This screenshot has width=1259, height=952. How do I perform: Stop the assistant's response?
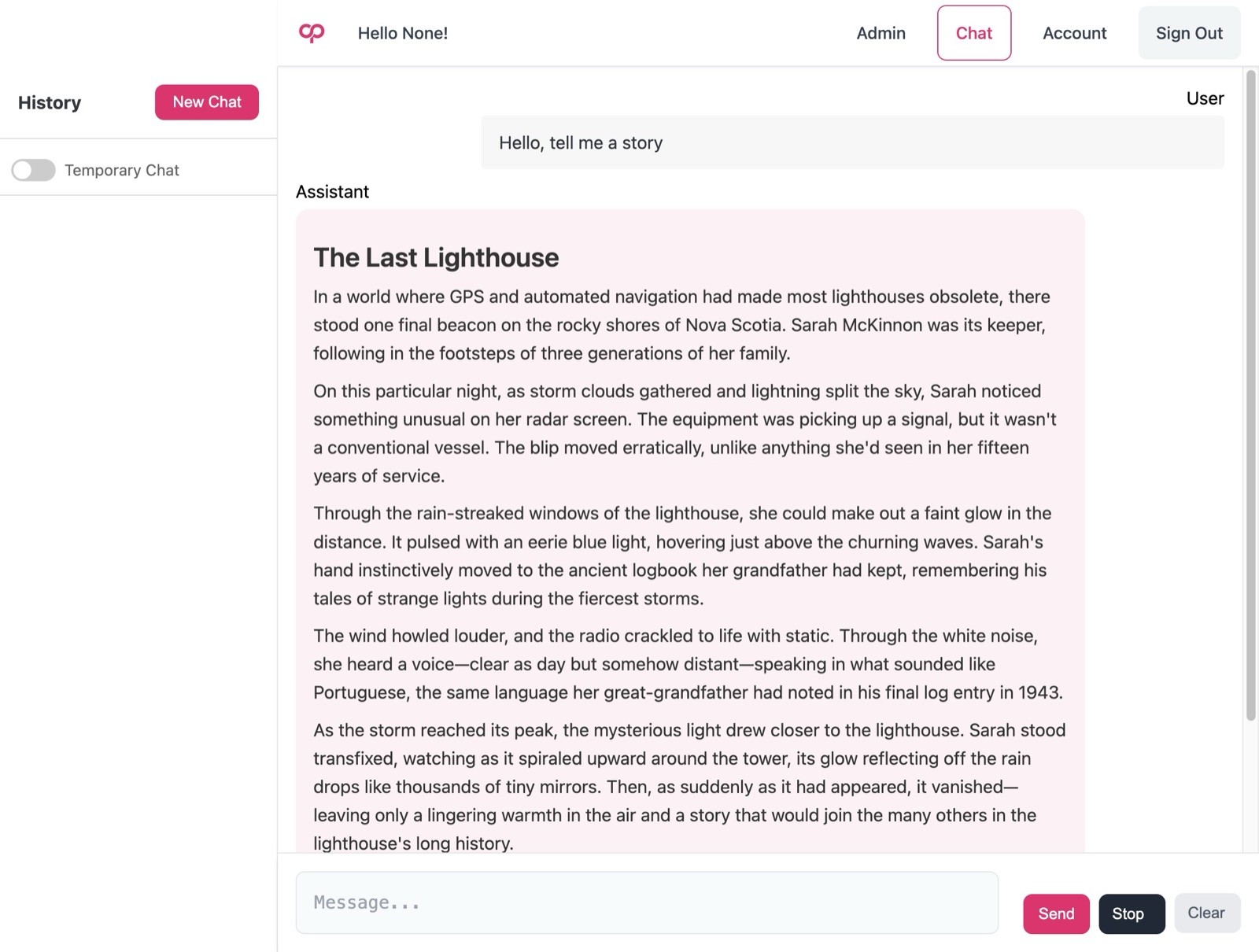pyautogui.click(x=1132, y=913)
